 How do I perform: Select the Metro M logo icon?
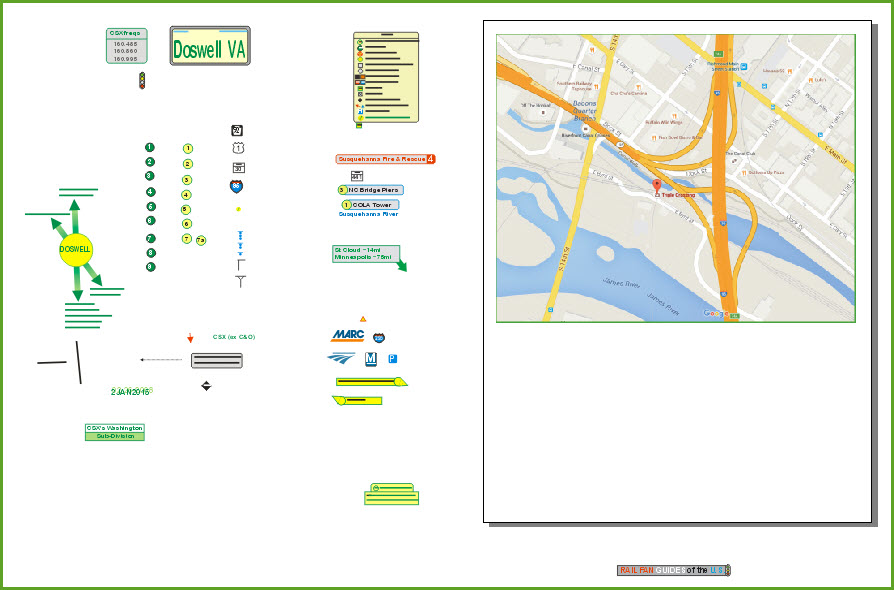click(x=371, y=358)
